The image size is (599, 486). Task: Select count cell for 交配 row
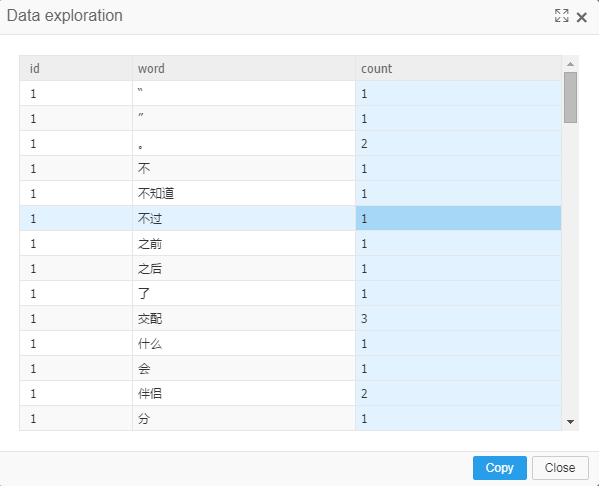click(x=458, y=318)
